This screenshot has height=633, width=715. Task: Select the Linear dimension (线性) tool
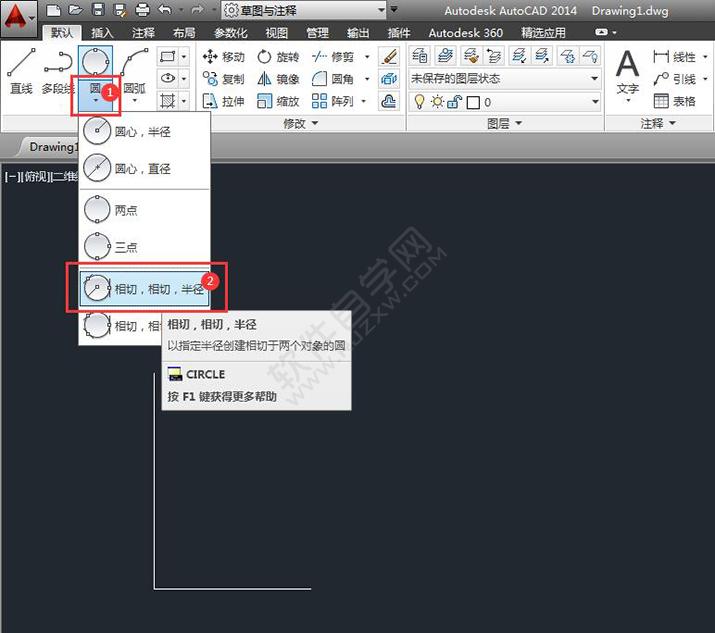point(675,57)
